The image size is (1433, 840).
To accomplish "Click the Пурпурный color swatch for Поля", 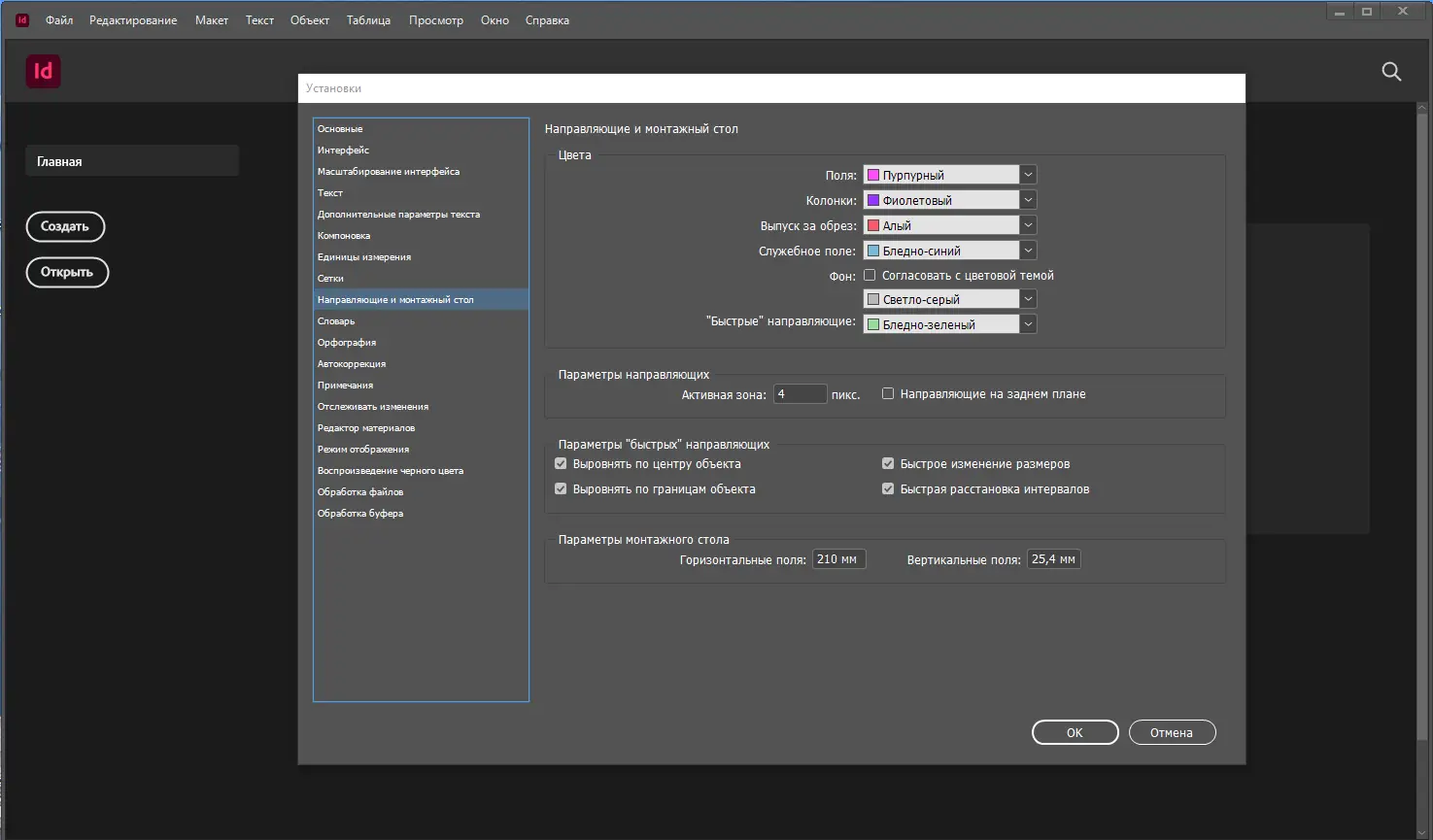I will [873, 175].
